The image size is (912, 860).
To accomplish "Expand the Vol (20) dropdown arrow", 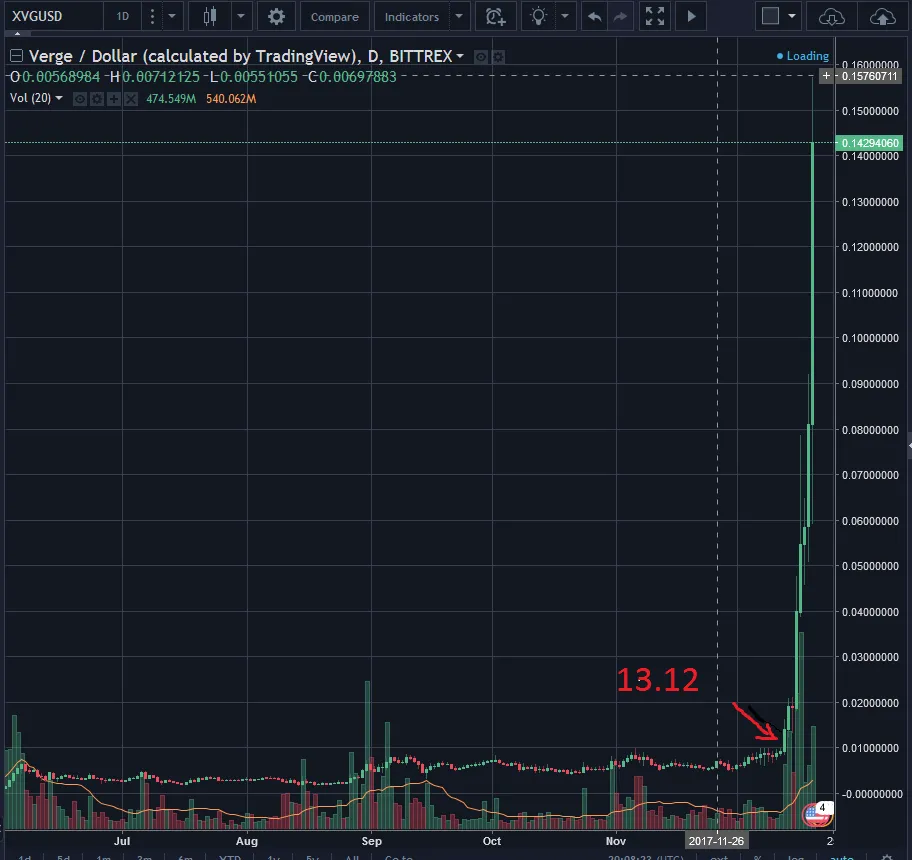I will tap(59, 98).
